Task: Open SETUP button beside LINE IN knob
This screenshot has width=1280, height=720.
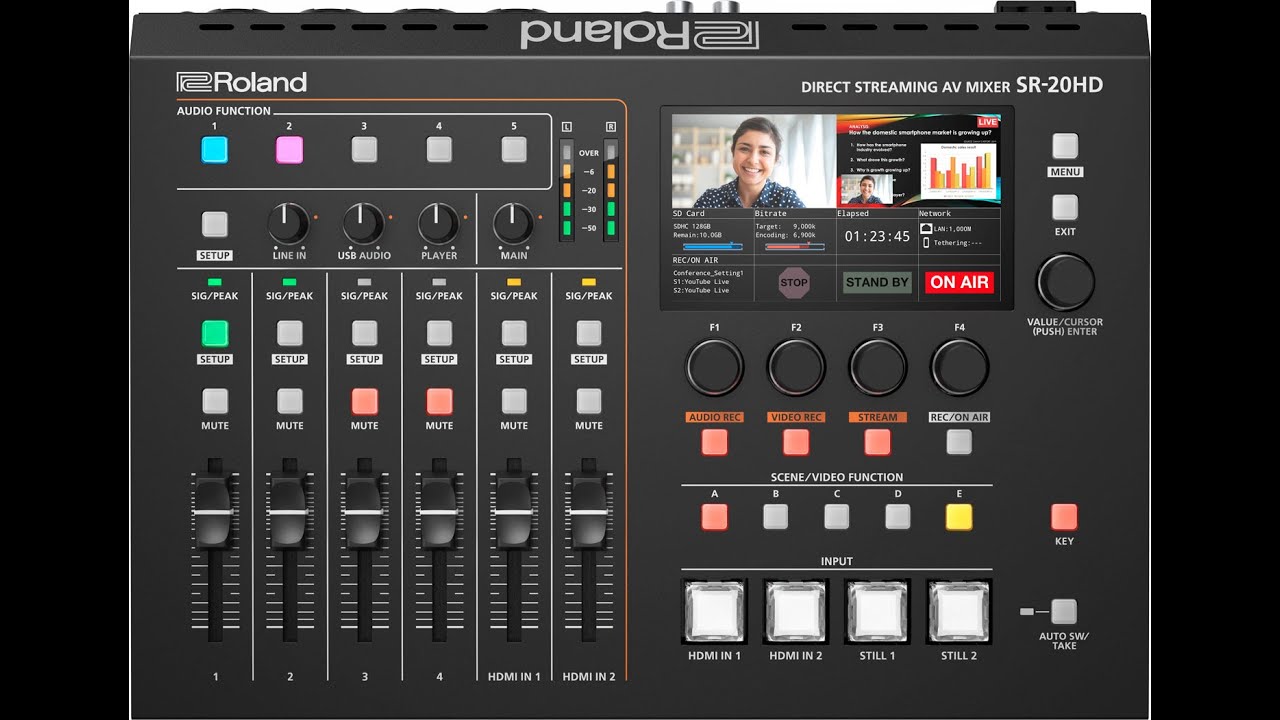Action: (215, 224)
